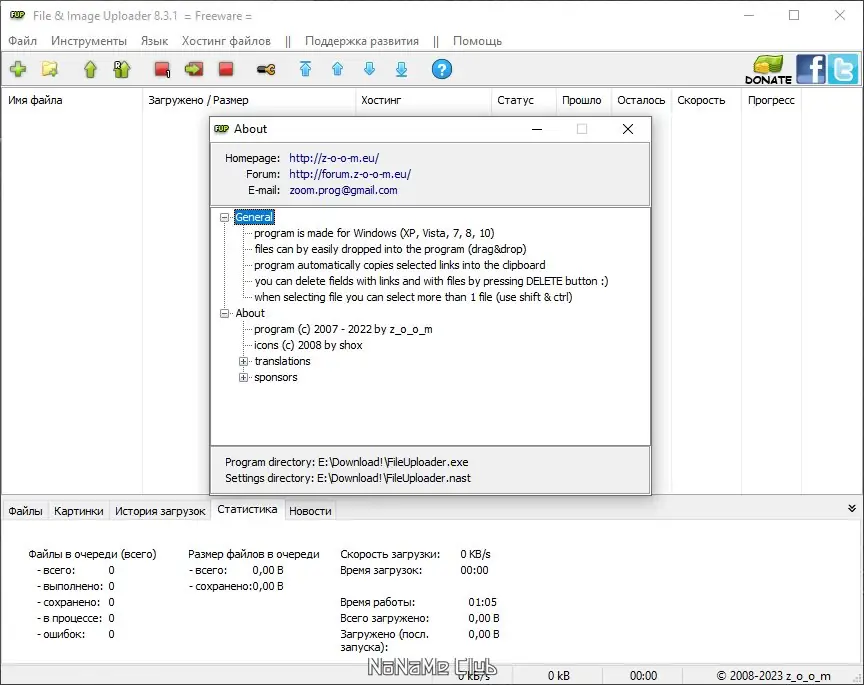Image resolution: width=864 pixels, height=685 pixels.
Task: Click the blue move down arrow
Action: [370, 69]
